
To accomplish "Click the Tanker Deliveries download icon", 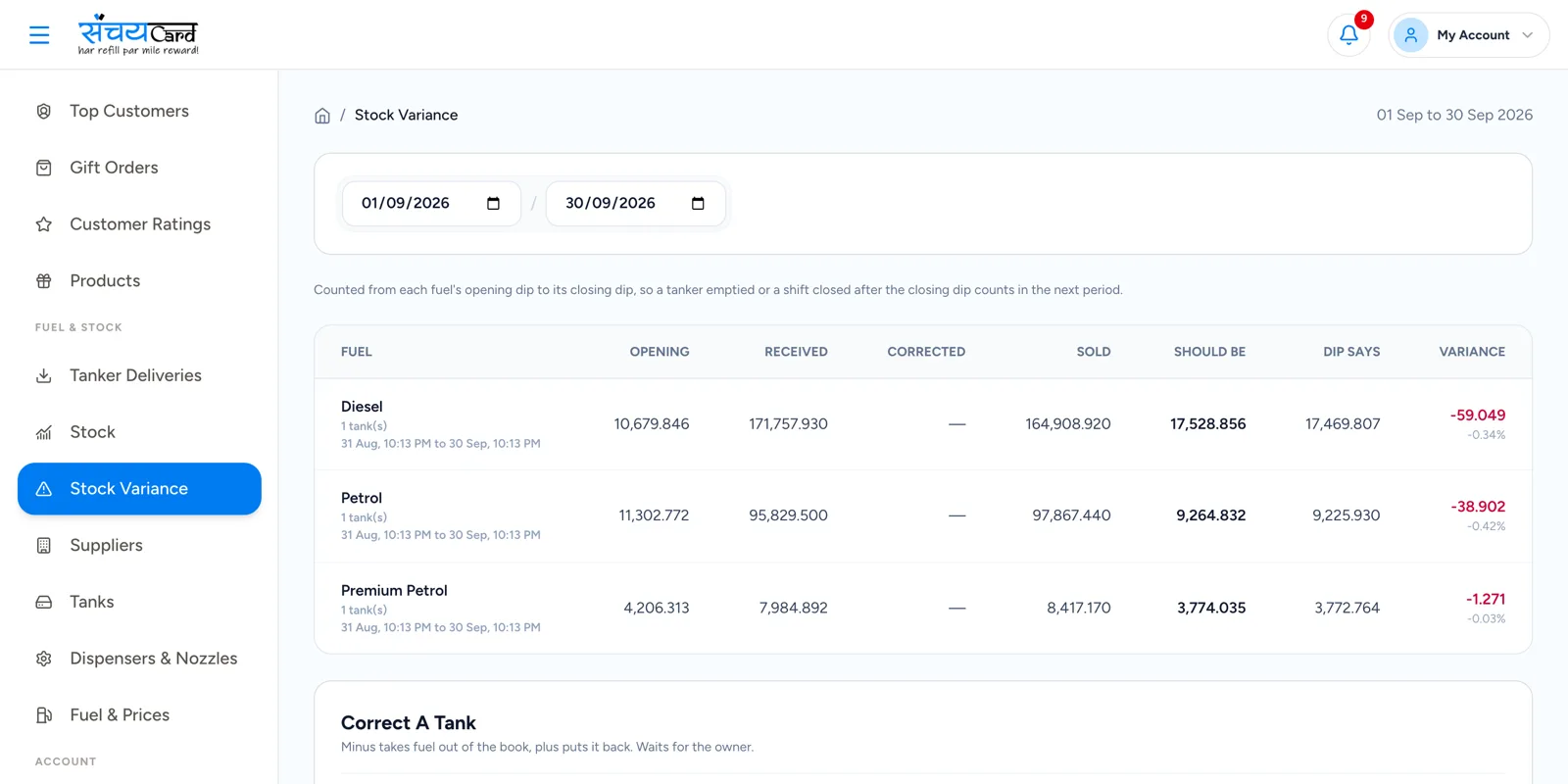I will 44,376.
